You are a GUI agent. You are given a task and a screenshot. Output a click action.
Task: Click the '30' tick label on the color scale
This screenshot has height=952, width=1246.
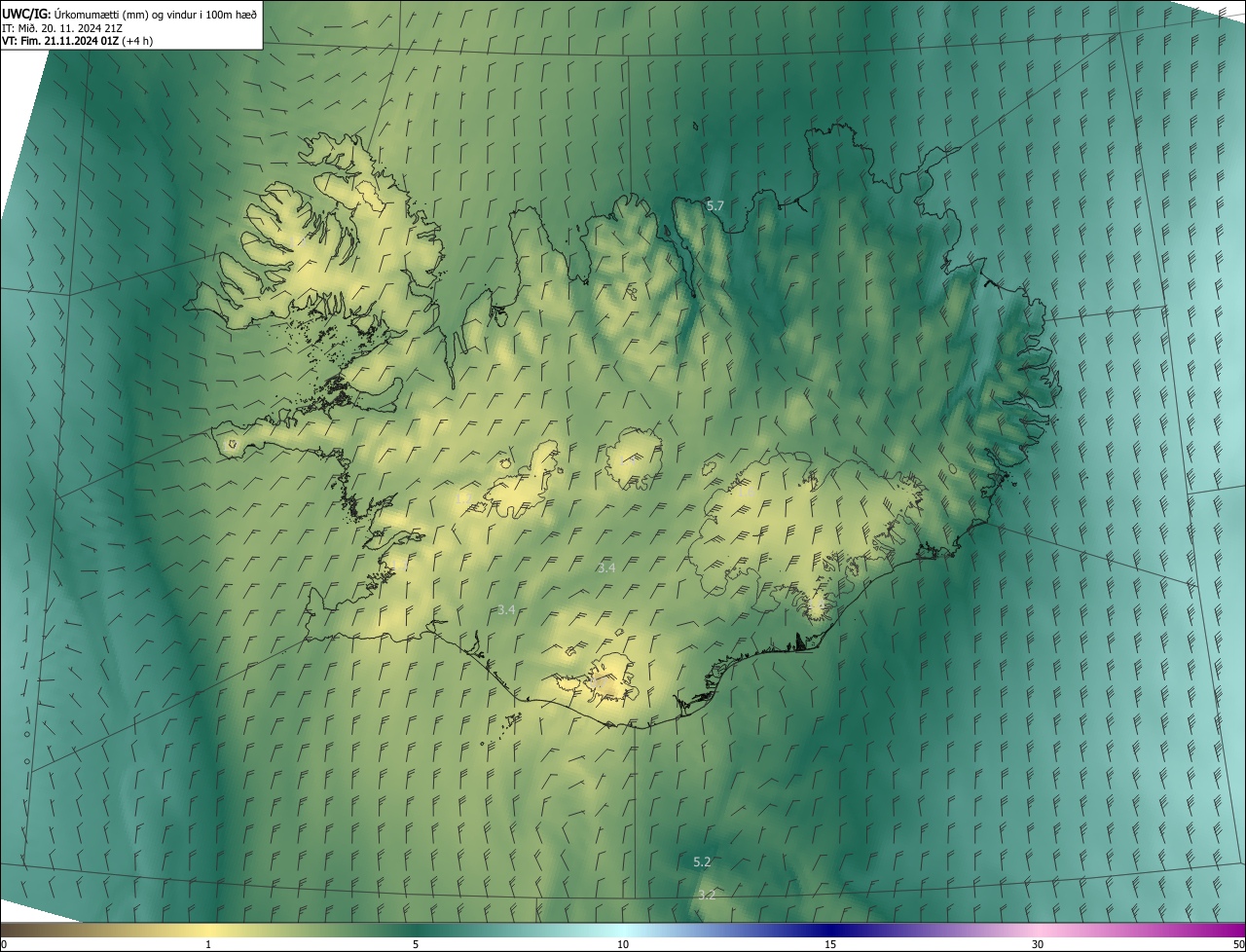point(1038,945)
